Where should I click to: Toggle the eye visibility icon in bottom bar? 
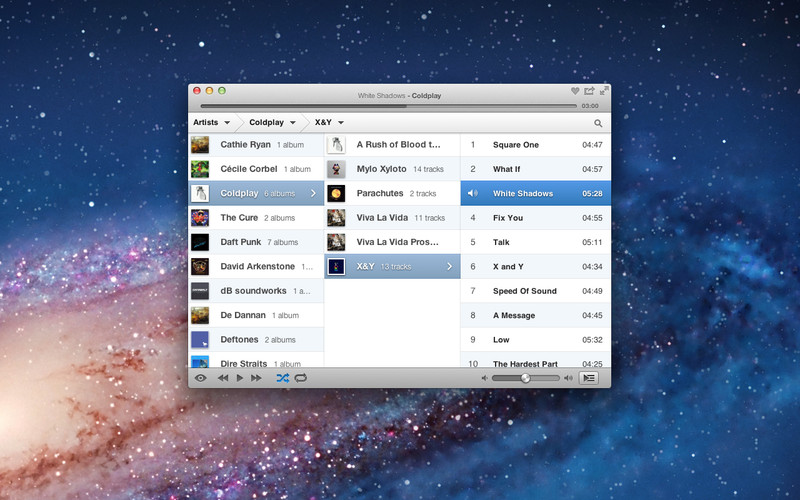click(200, 378)
